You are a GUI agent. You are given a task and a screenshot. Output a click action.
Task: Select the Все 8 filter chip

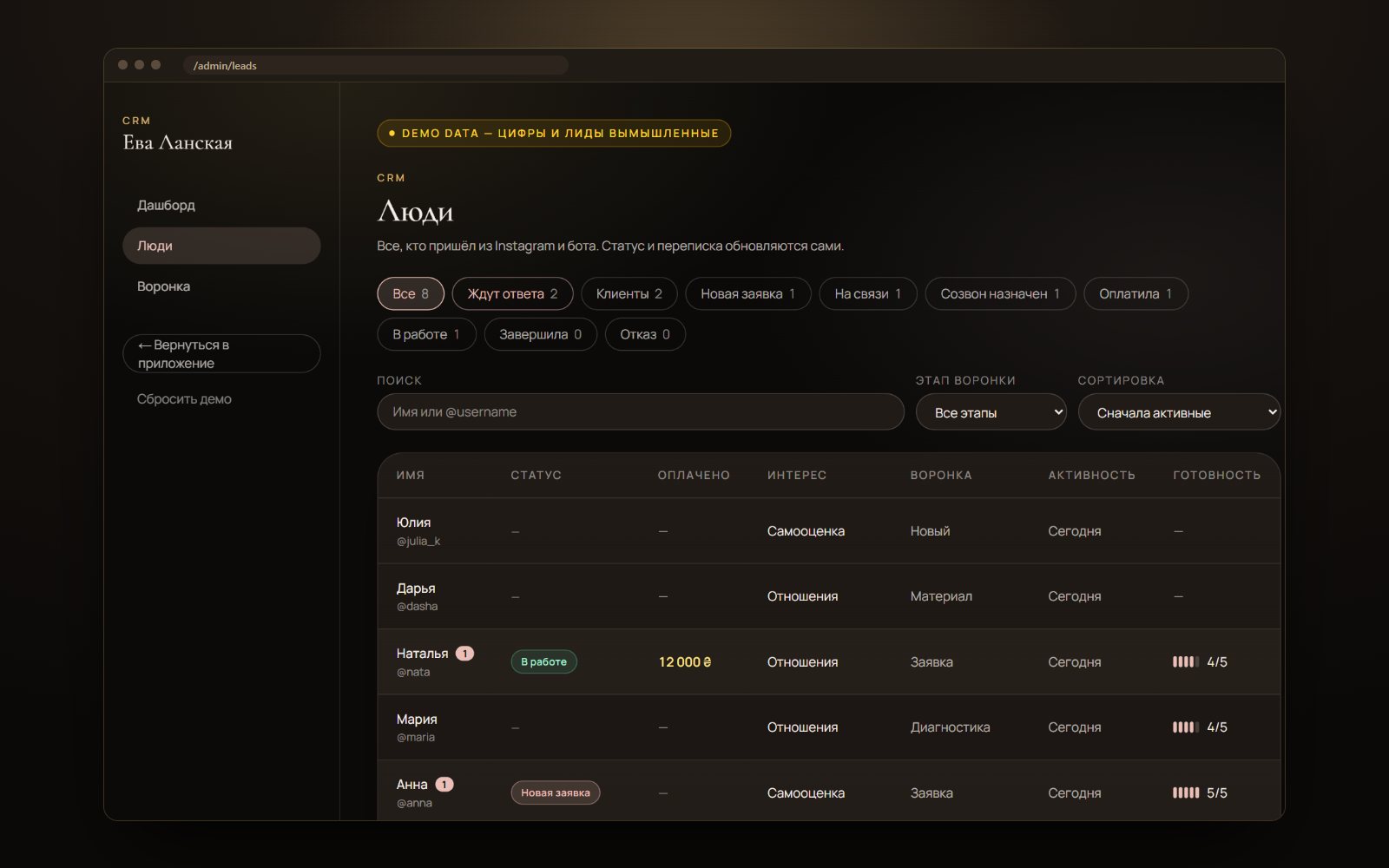411,293
